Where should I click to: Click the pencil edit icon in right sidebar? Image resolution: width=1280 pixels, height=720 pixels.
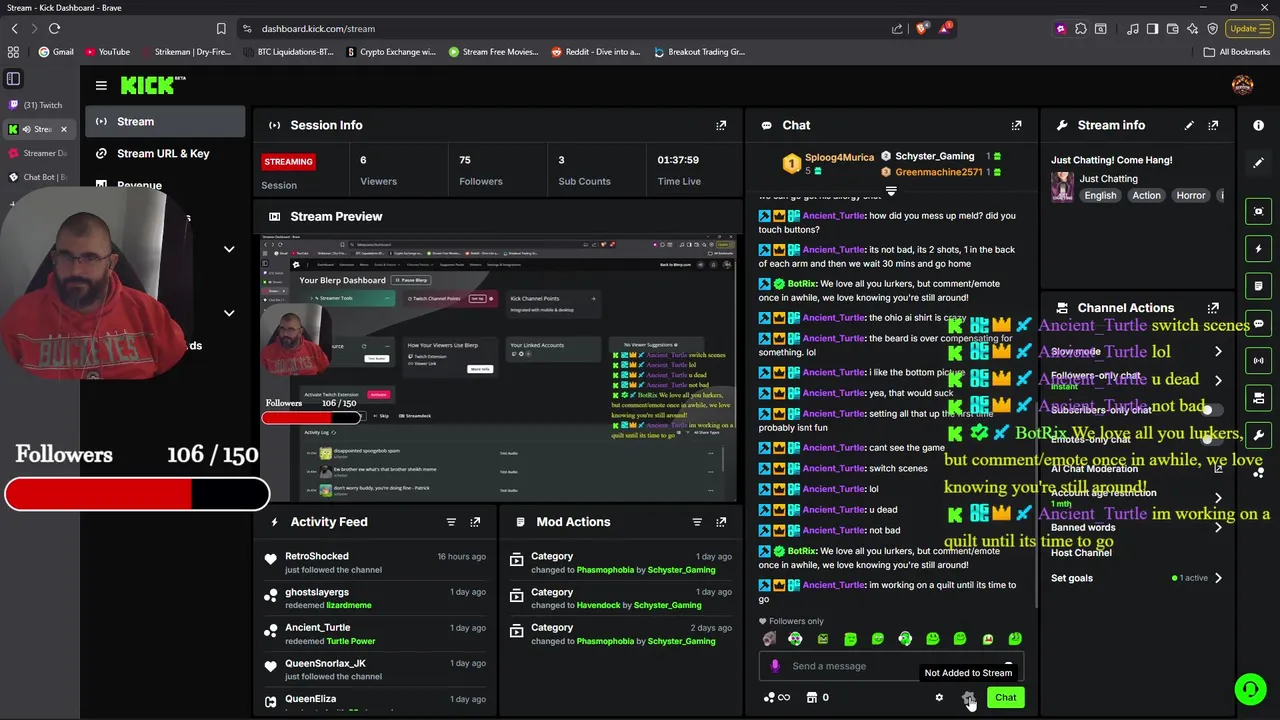1258,162
